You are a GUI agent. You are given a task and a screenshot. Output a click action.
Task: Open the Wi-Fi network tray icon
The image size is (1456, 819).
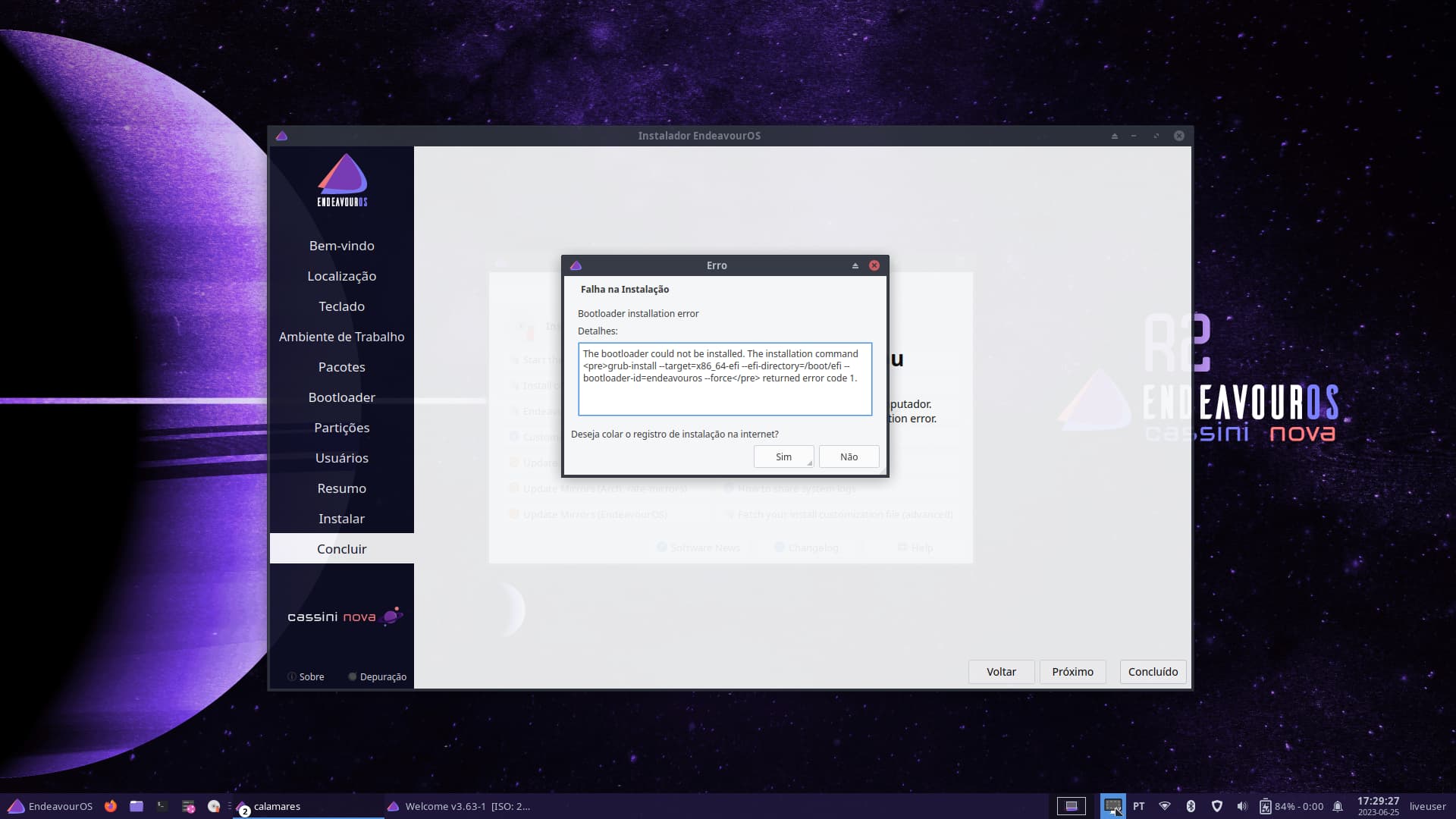1165,806
